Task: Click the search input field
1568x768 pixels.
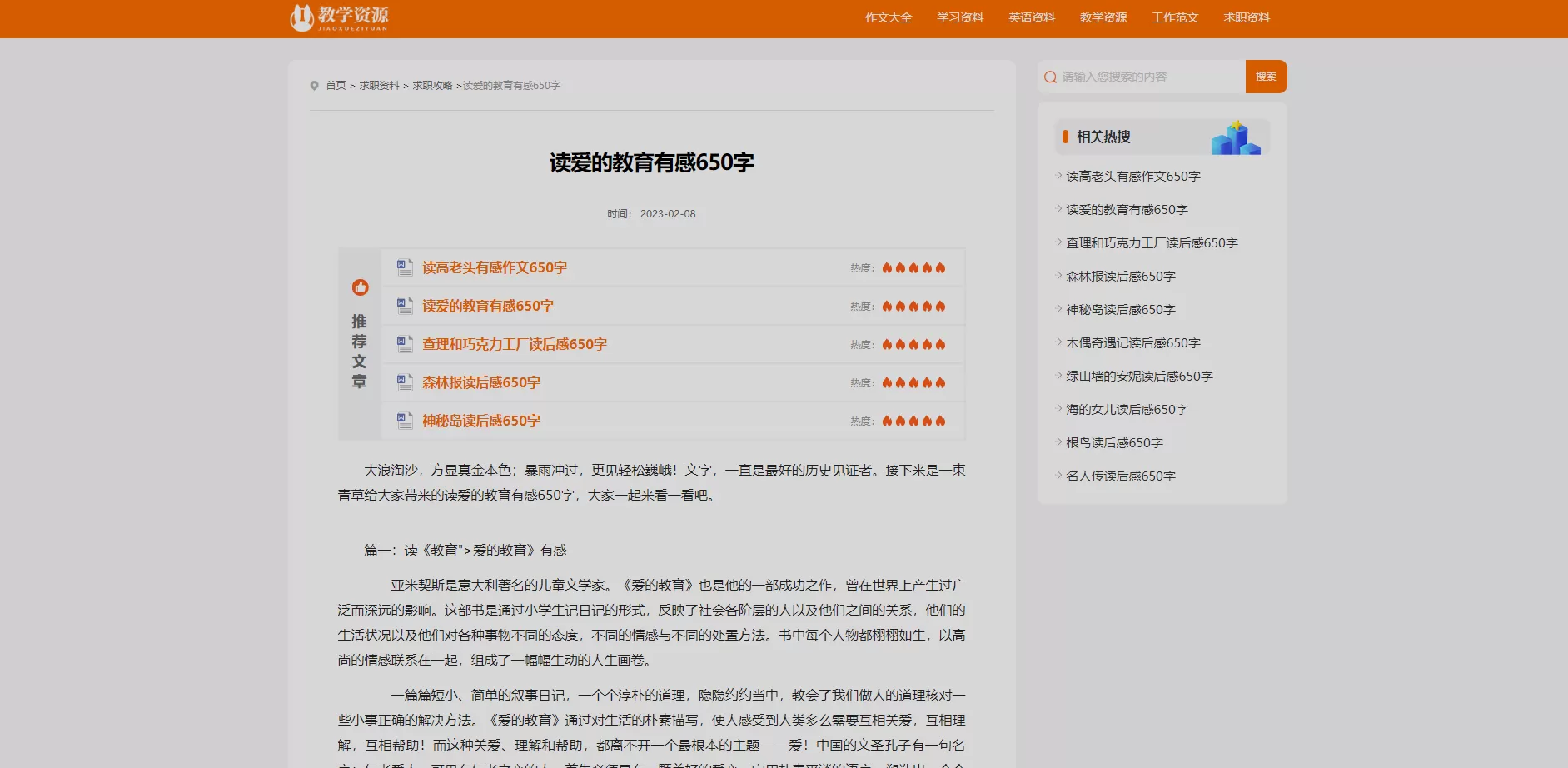Action: 1141,76
